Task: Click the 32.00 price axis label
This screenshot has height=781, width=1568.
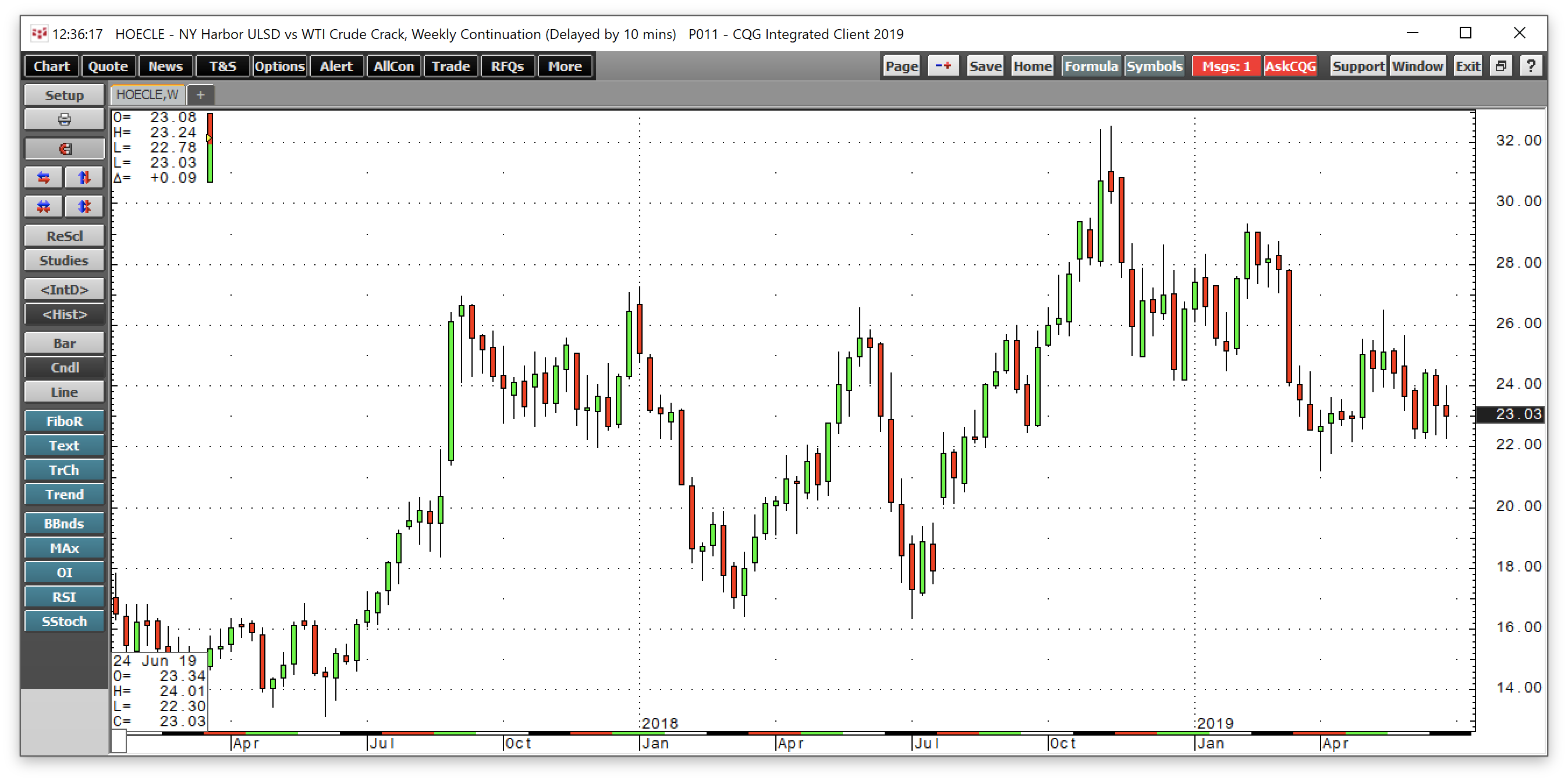Action: coord(1518,141)
